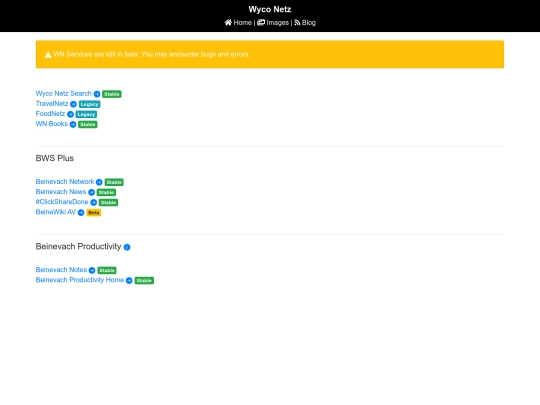
Task: Click the arrow icon beside #ClickShareDone
Action: pyautogui.click(x=94, y=202)
